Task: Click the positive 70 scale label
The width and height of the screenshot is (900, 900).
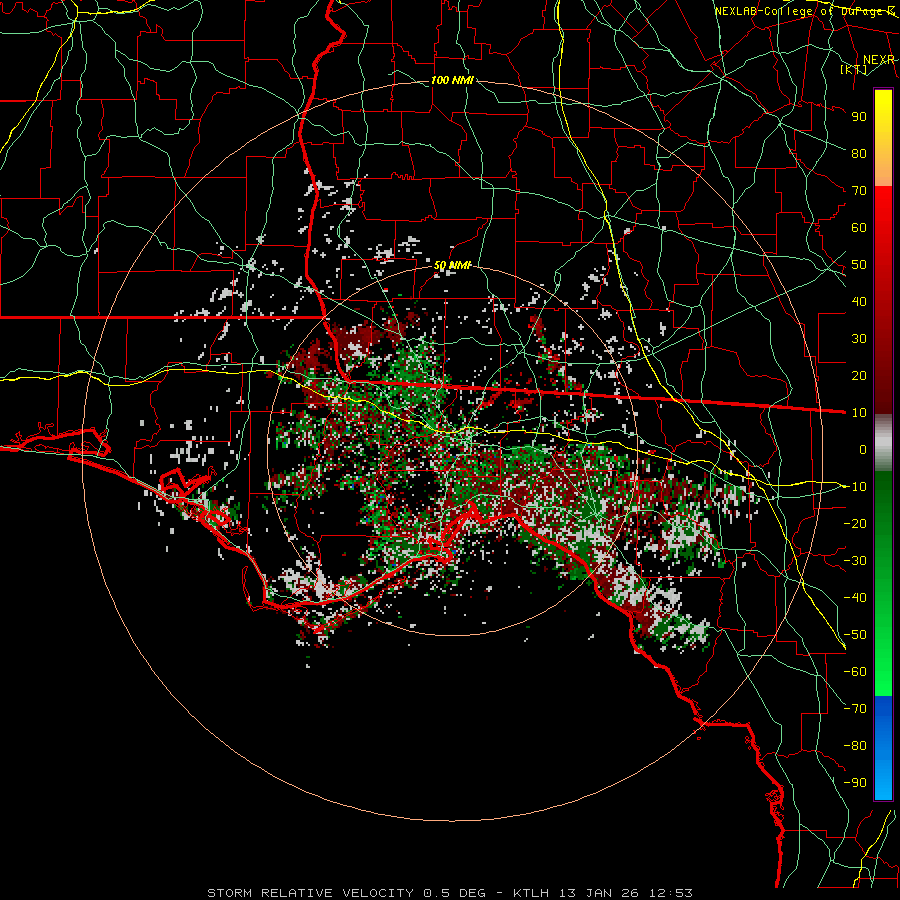Action: coord(859,191)
